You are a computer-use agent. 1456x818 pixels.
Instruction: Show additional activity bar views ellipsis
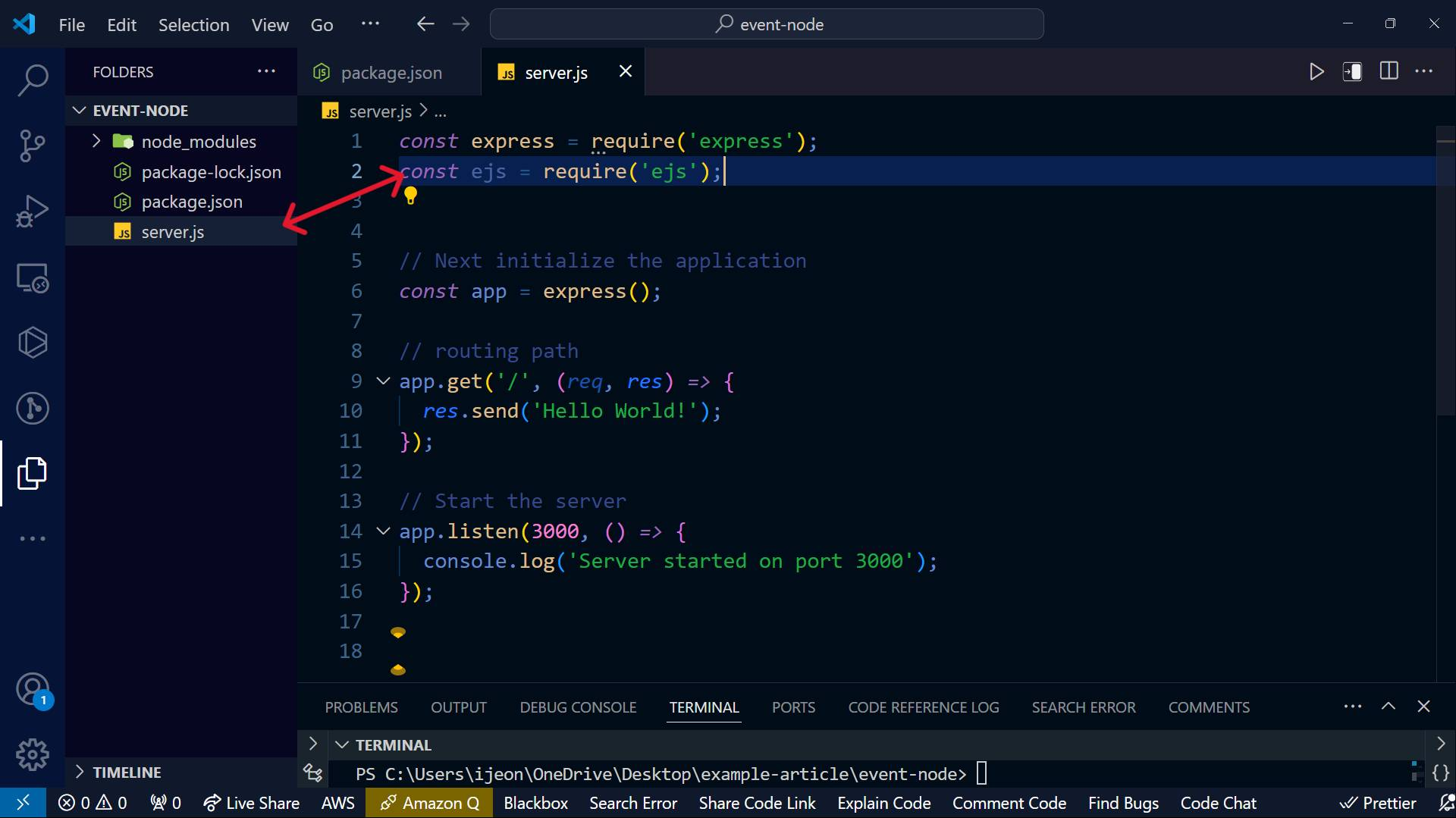pos(33,538)
